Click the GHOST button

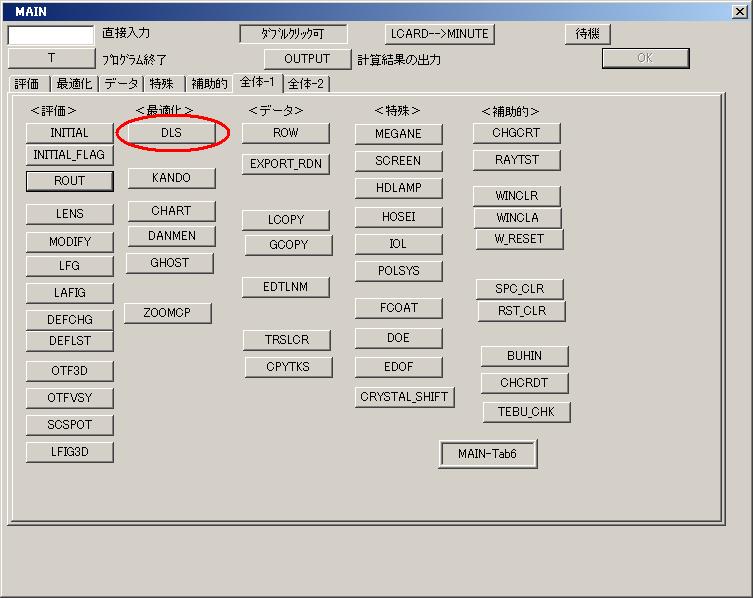(x=170, y=263)
